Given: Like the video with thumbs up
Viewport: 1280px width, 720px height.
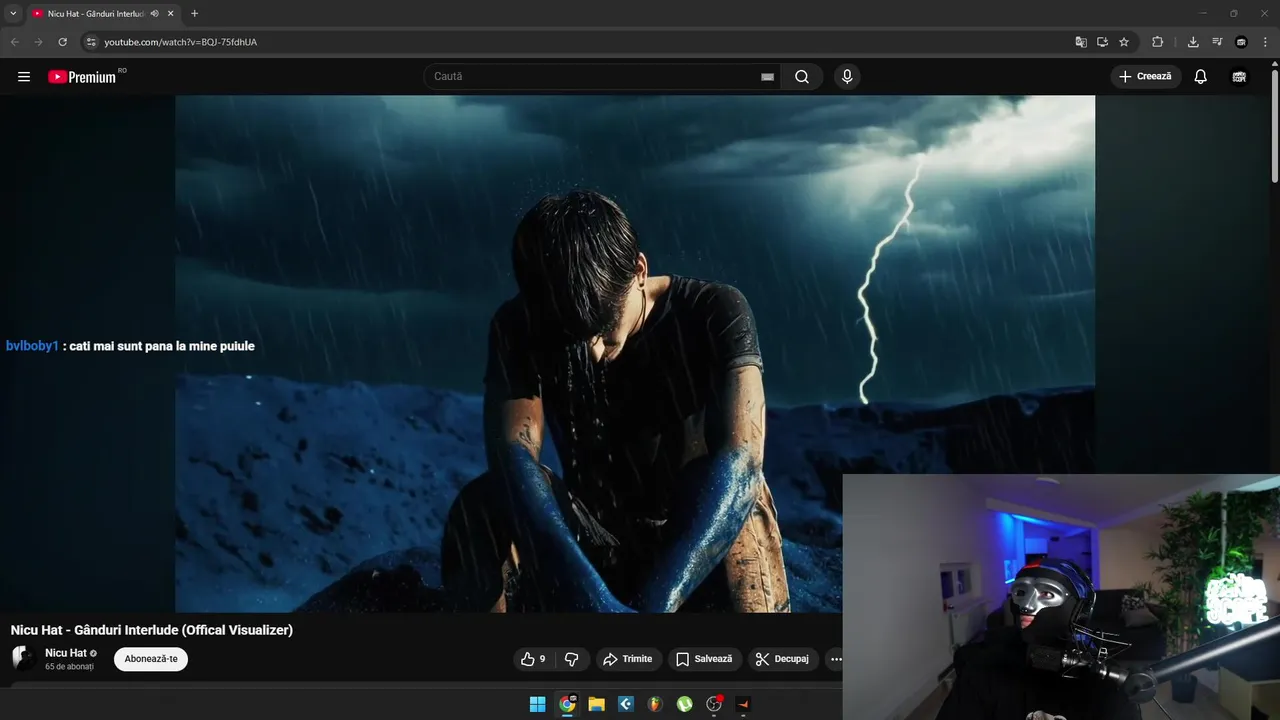Looking at the screenshot, I should pyautogui.click(x=533, y=659).
